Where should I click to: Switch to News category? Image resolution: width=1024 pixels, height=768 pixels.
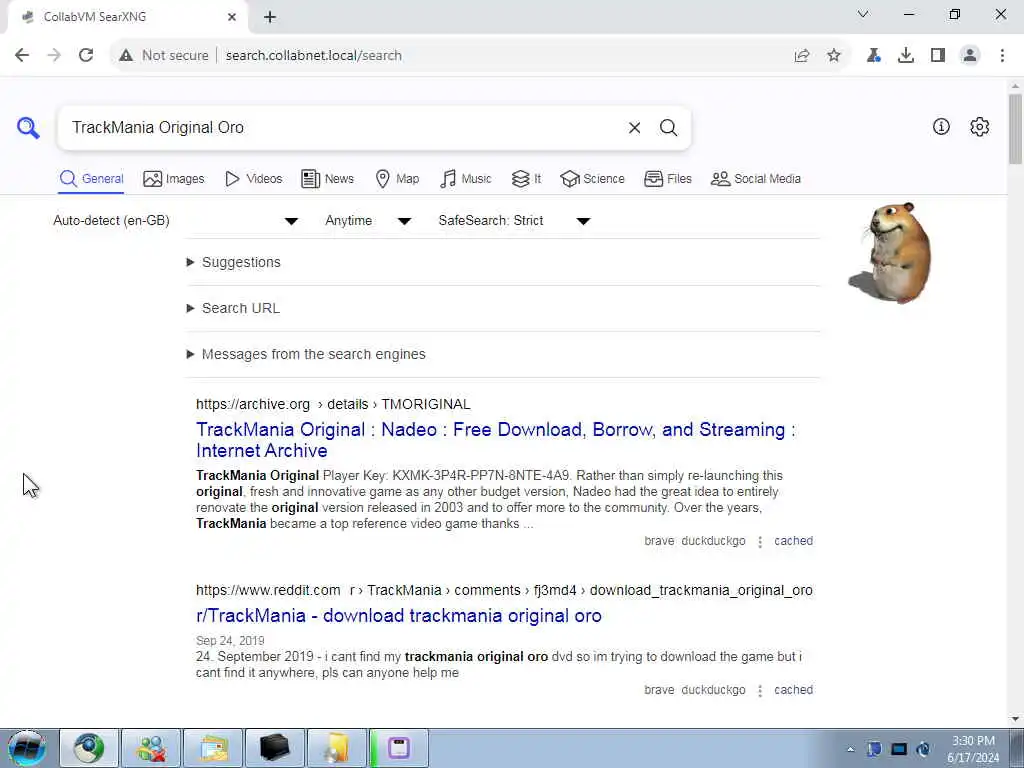pos(327,179)
